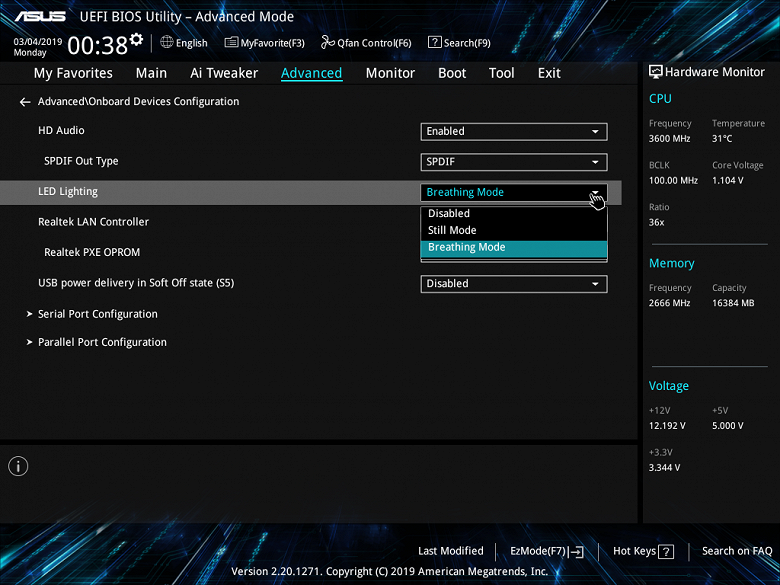
Task: Collapse the LED Lighting Breathing Mode dropdown
Action: tap(514, 192)
